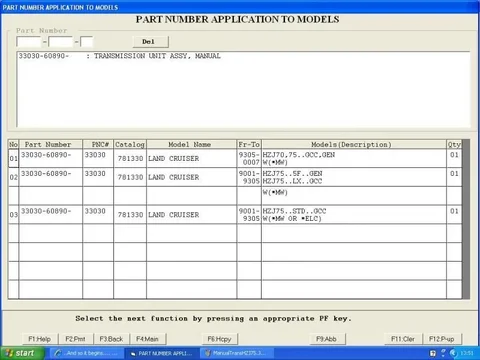This screenshot has width=480, height=360.
Task: Click the F12:P-up button
Action: [442, 339]
